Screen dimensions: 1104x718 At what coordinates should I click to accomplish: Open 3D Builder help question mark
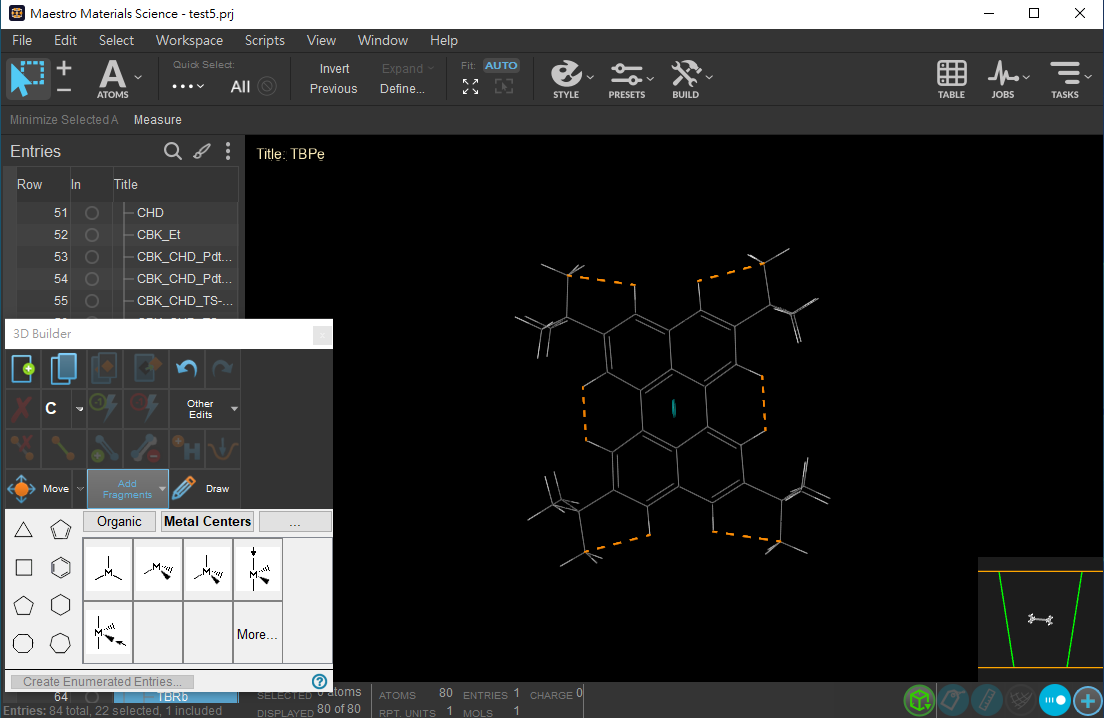point(319,681)
